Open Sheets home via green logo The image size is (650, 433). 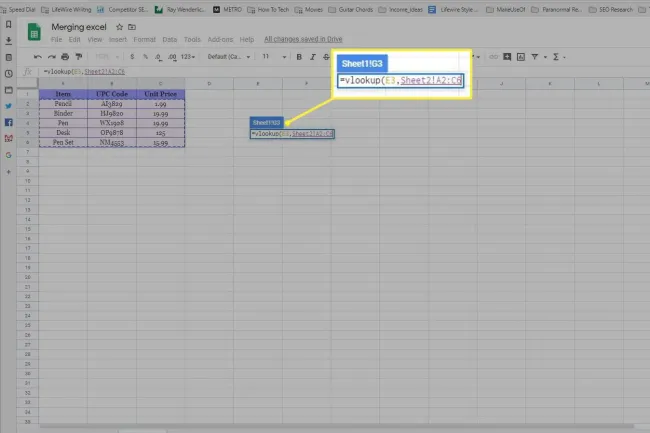pos(34,32)
